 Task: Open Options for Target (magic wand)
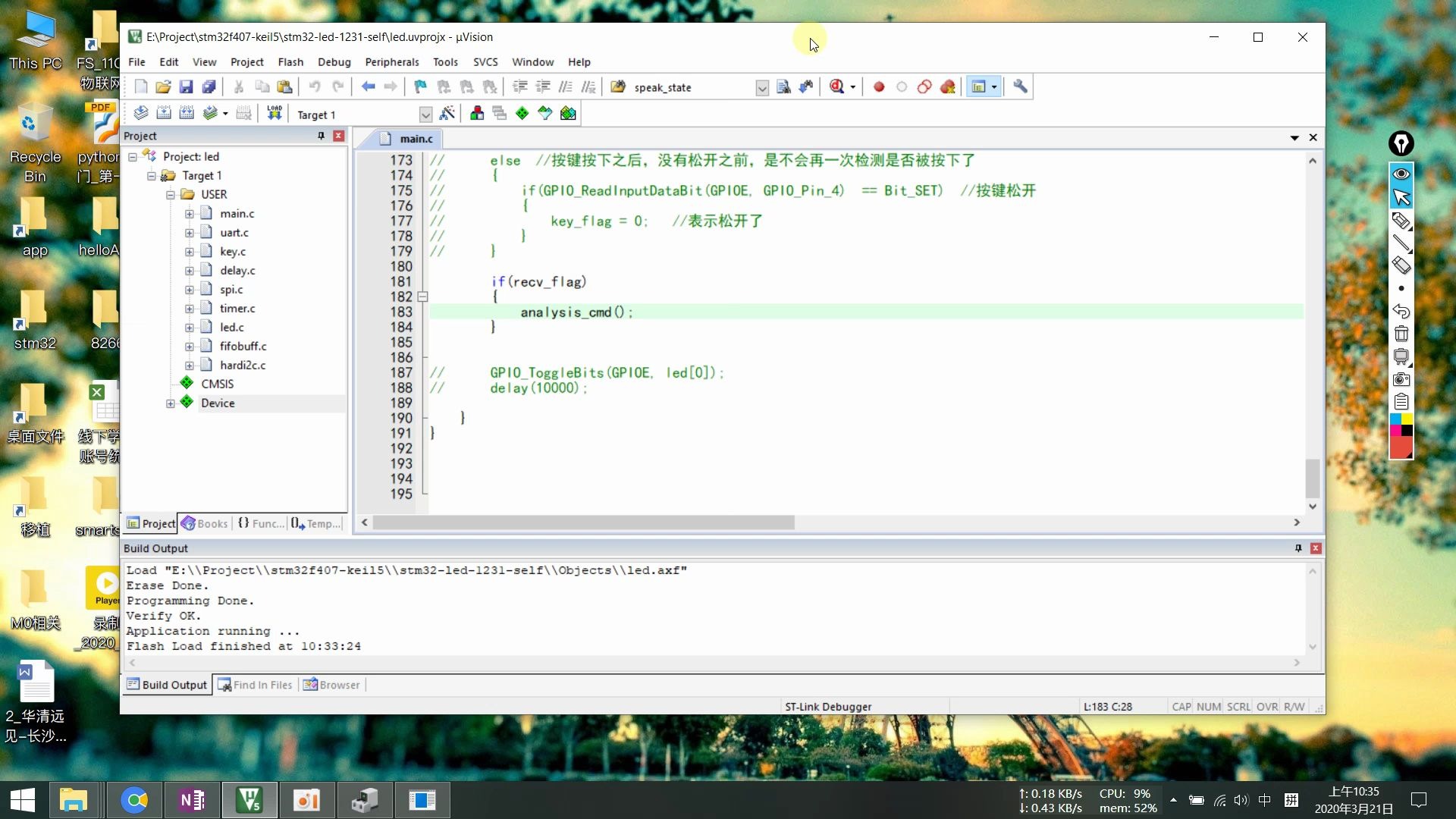pyautogui.click(x=447, y=114)
